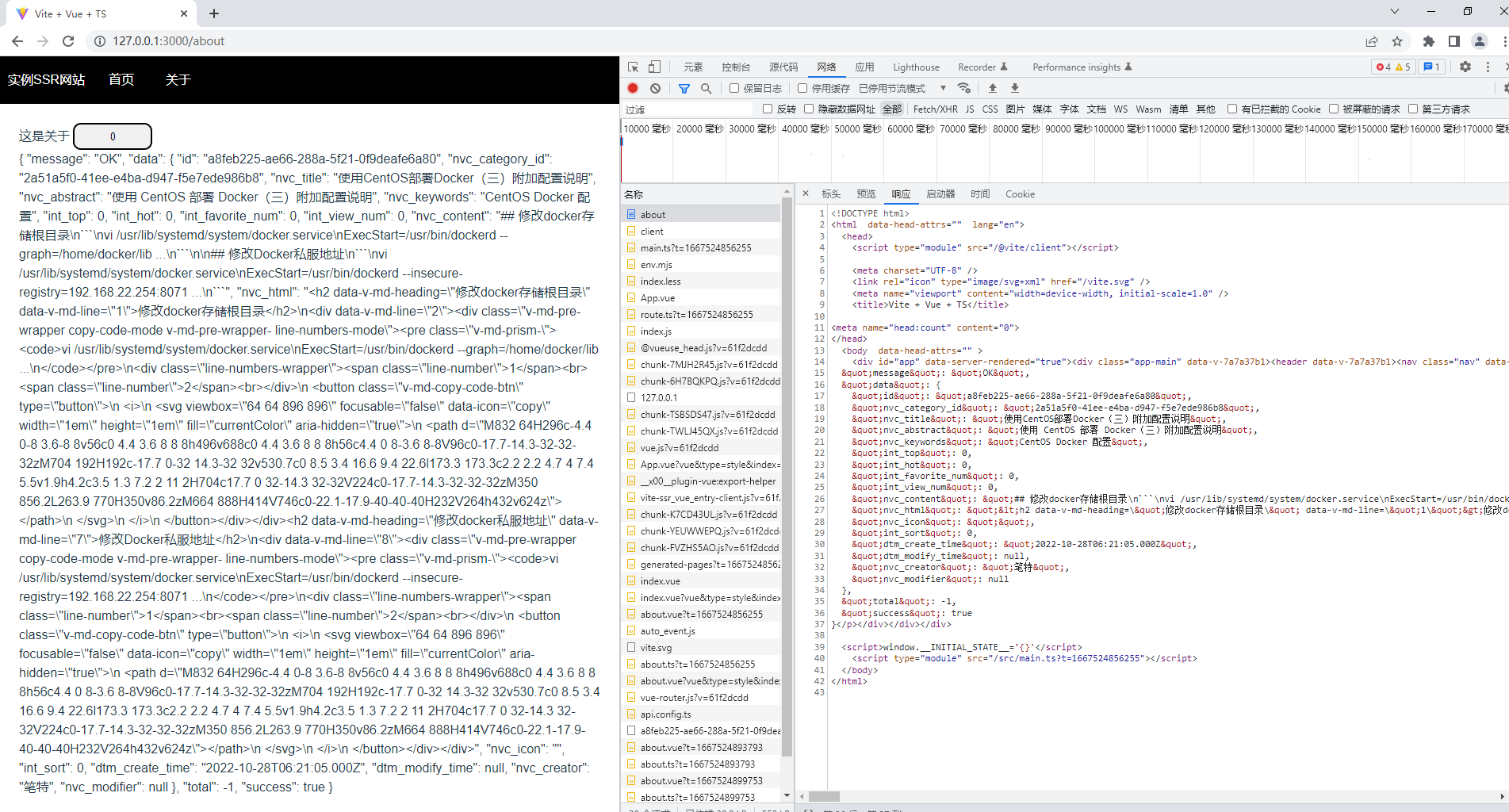Open tab search chevron in title bar

point(1395,12)
